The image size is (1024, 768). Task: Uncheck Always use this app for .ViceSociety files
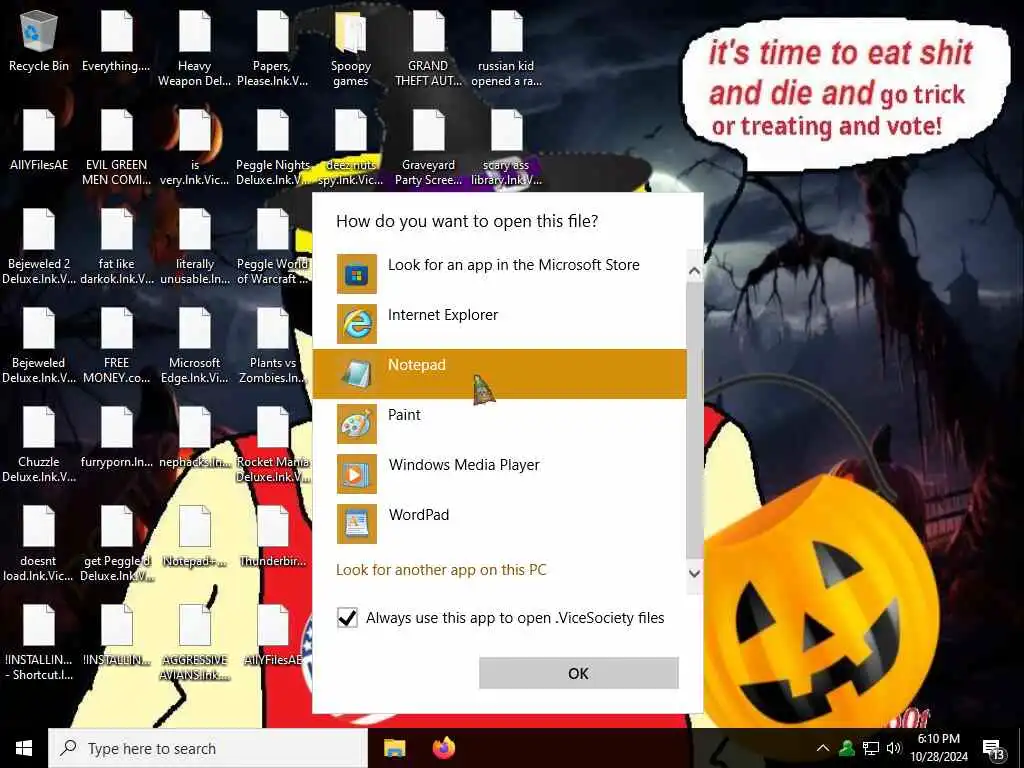coord(347,617)
